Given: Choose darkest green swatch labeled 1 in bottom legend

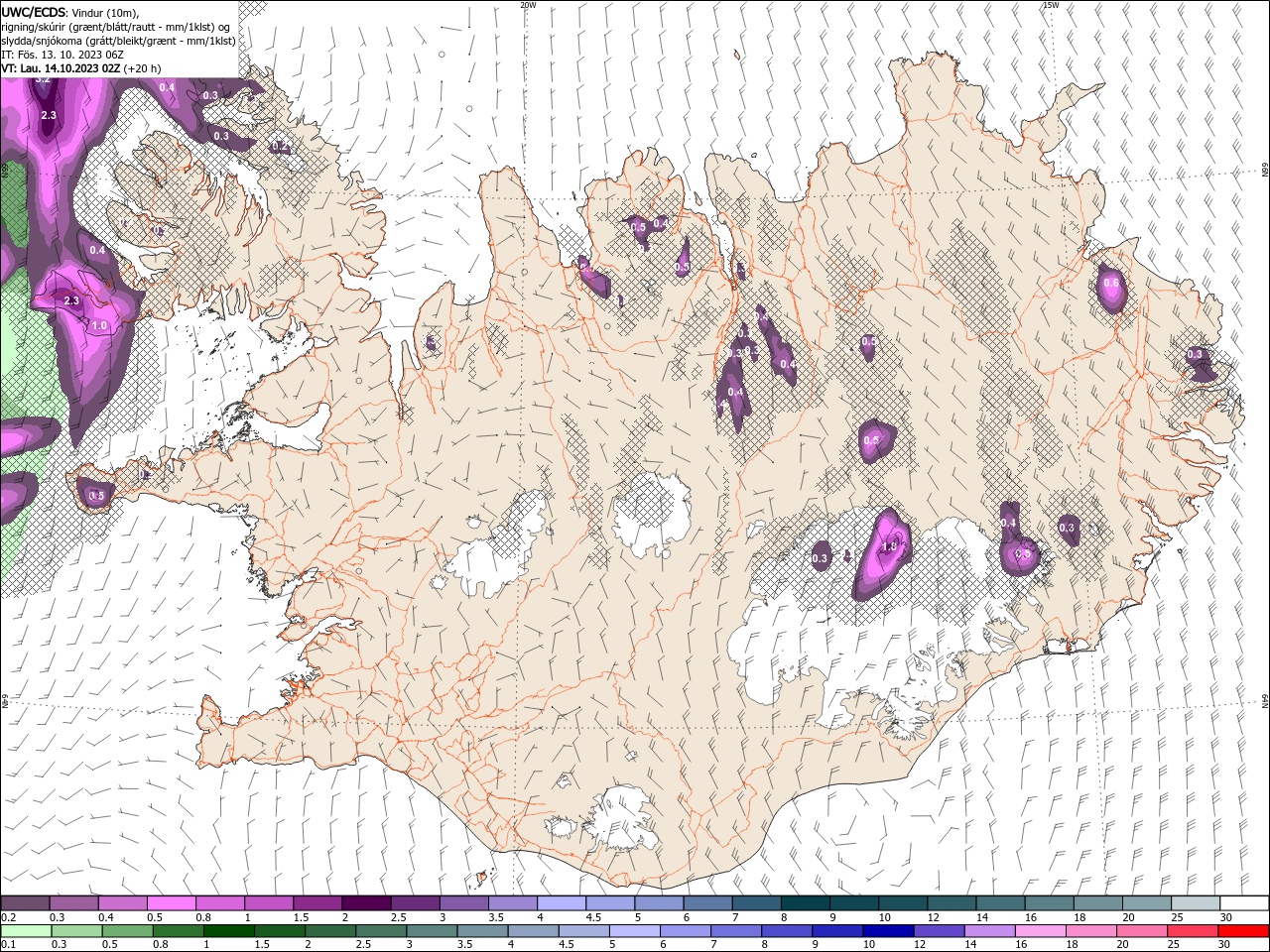Looking at the screenshot, I should [x=228, y=931].
